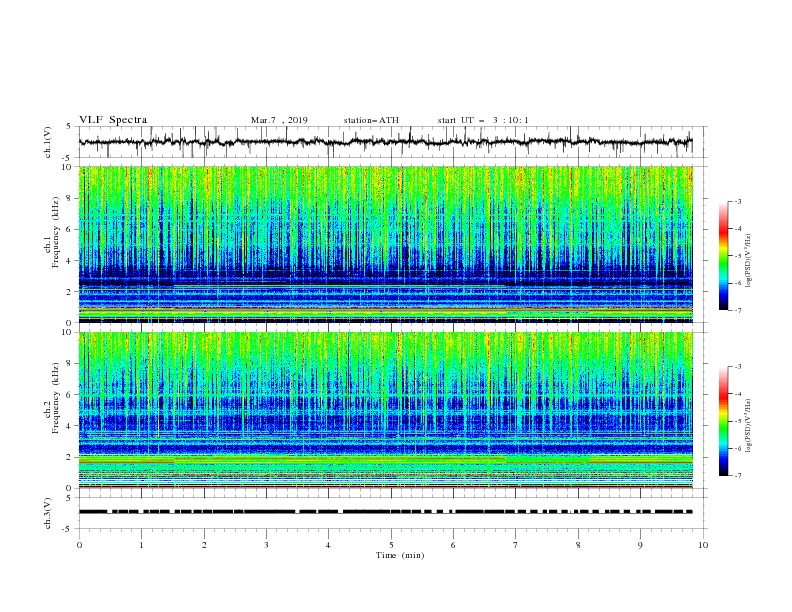Click the ch.1 color bar 'log(PSD)(V²/Hz)' label

[x=748, y=261]
